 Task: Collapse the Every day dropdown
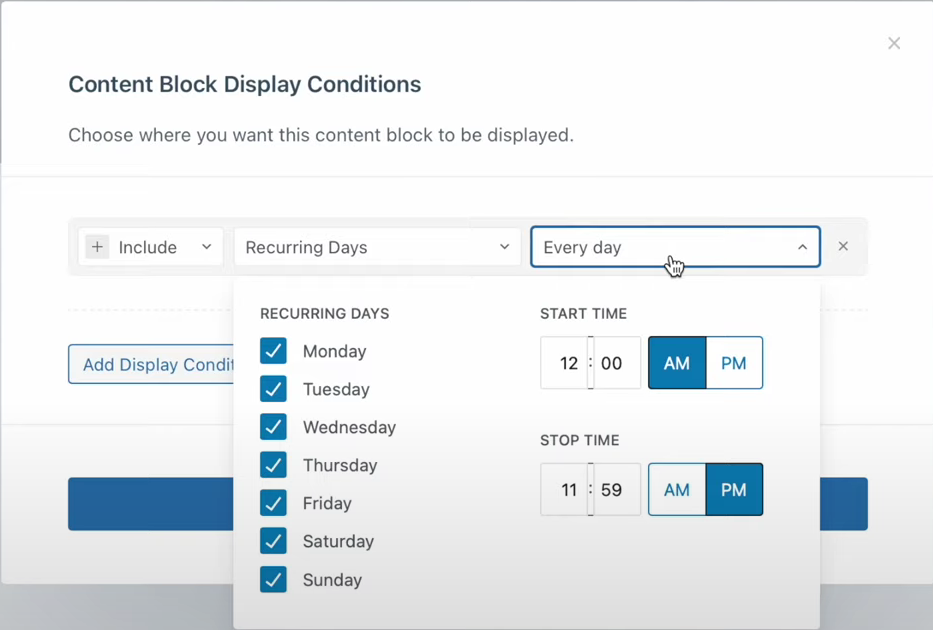[x=675, y=247]
